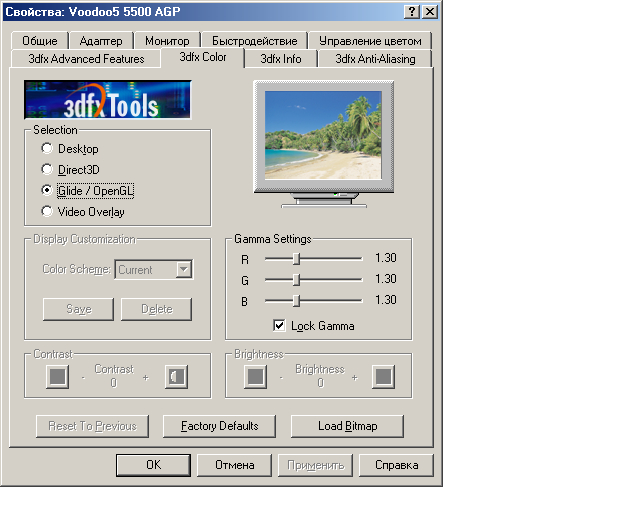Click the increase brightness icon button
The width and height of the screenshot is (640, 512).
click(383, 376)
